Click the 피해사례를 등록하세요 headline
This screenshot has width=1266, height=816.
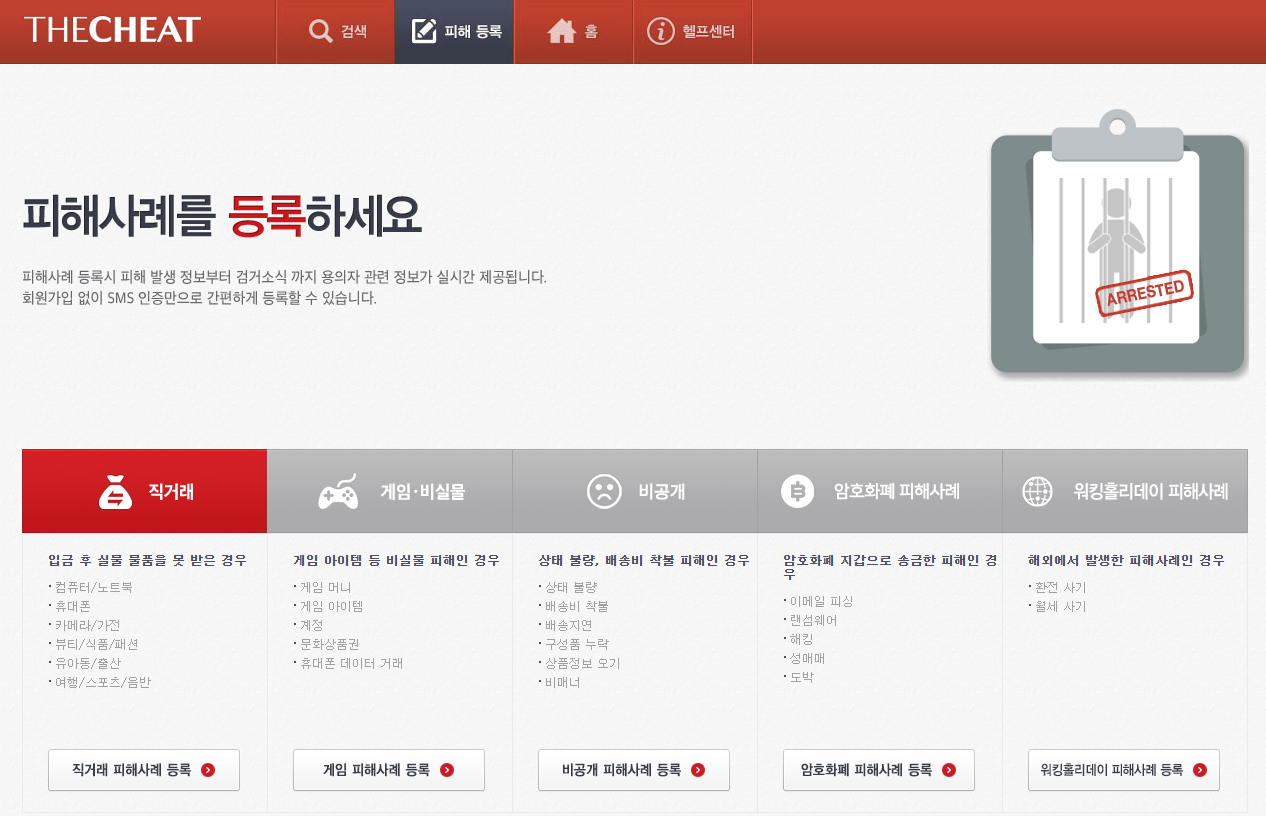click(x=222, y=215)
